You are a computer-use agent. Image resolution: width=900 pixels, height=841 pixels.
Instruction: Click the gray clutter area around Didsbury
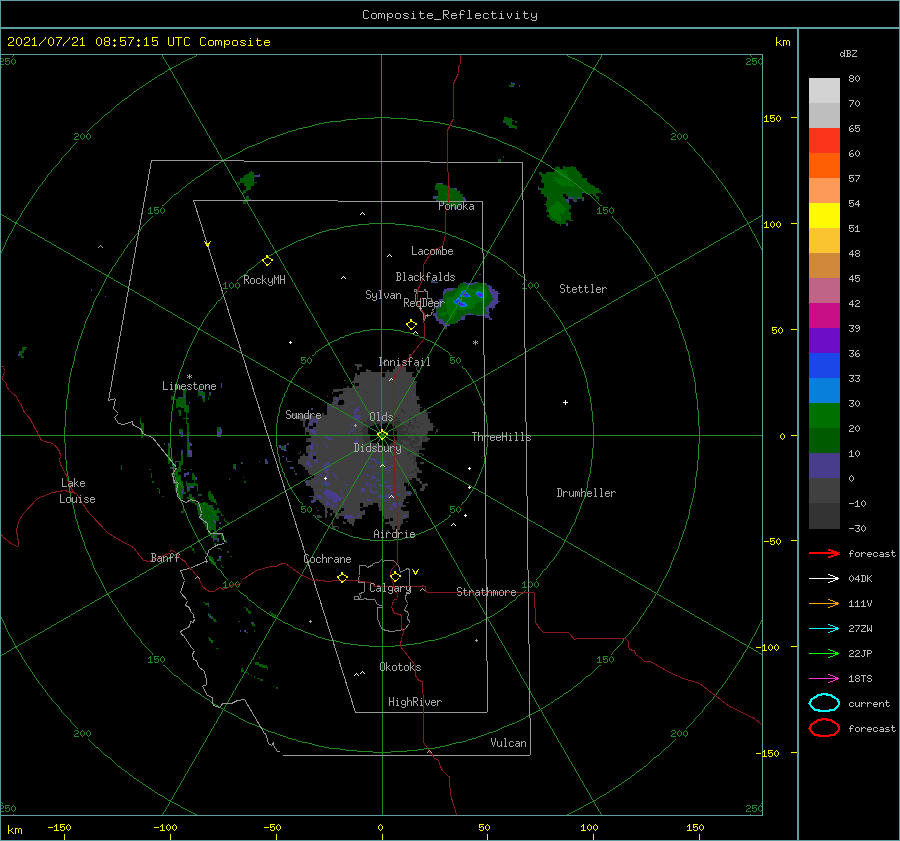tap(367, 445)
